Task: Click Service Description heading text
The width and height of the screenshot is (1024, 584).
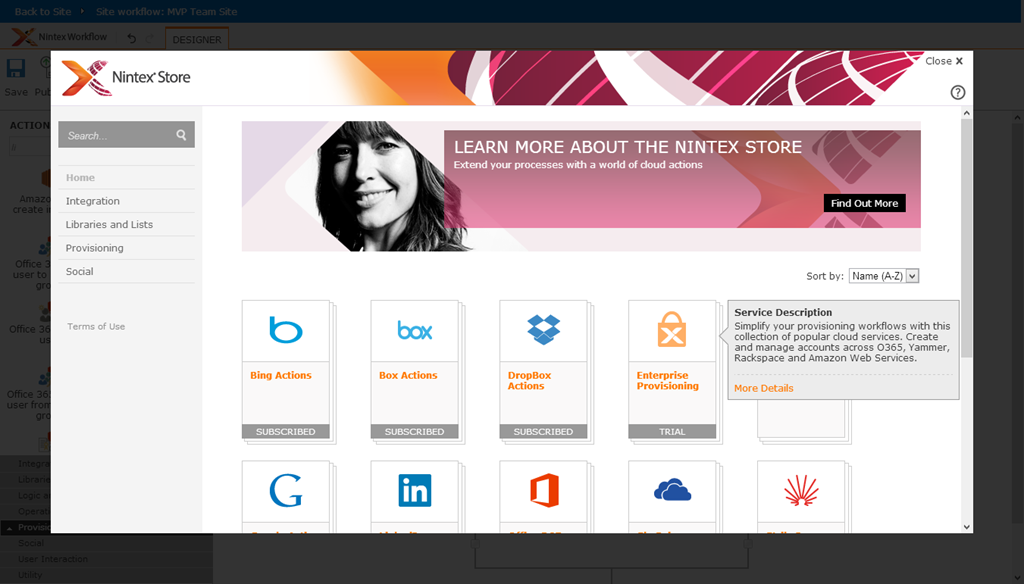Action: [783, 312]
